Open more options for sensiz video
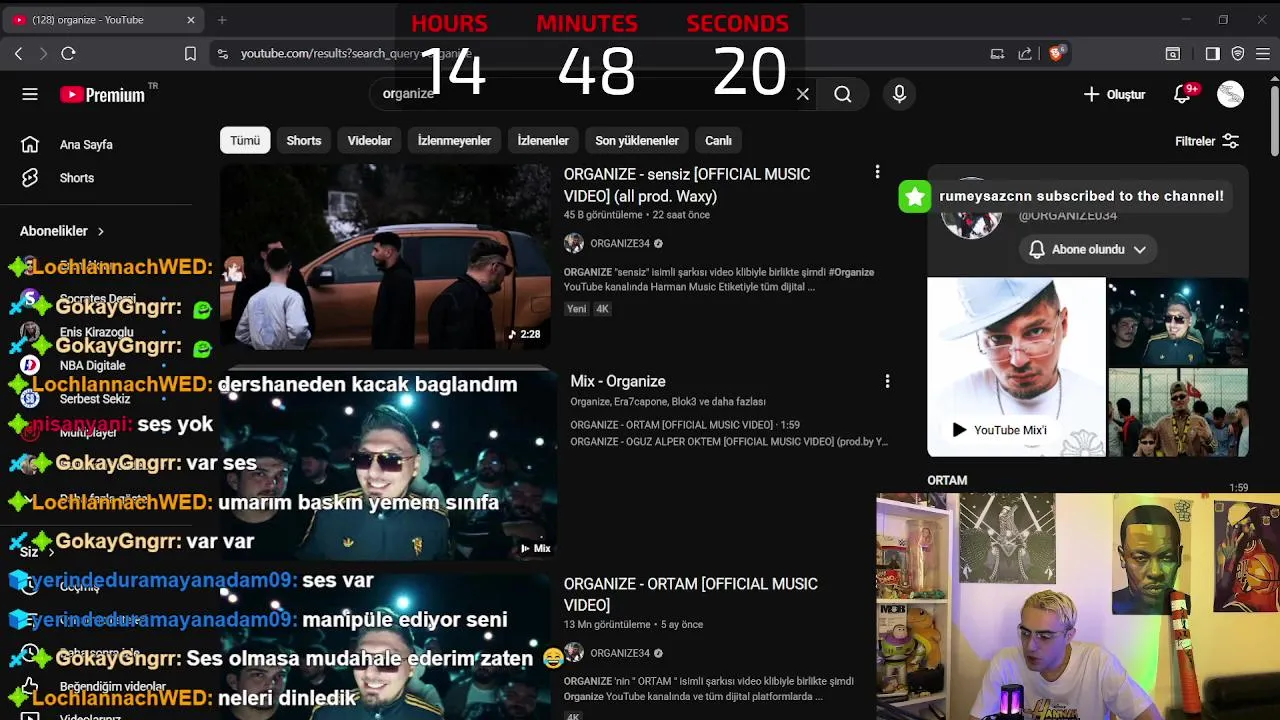1280x720 pixels. 877,172
